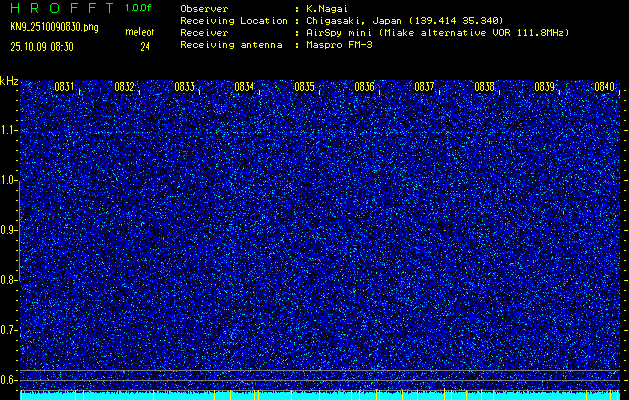Screen dimensions: 629x400
Task: Select the 25.10.09 08:30 timestamp
Action: click(48, 46)
